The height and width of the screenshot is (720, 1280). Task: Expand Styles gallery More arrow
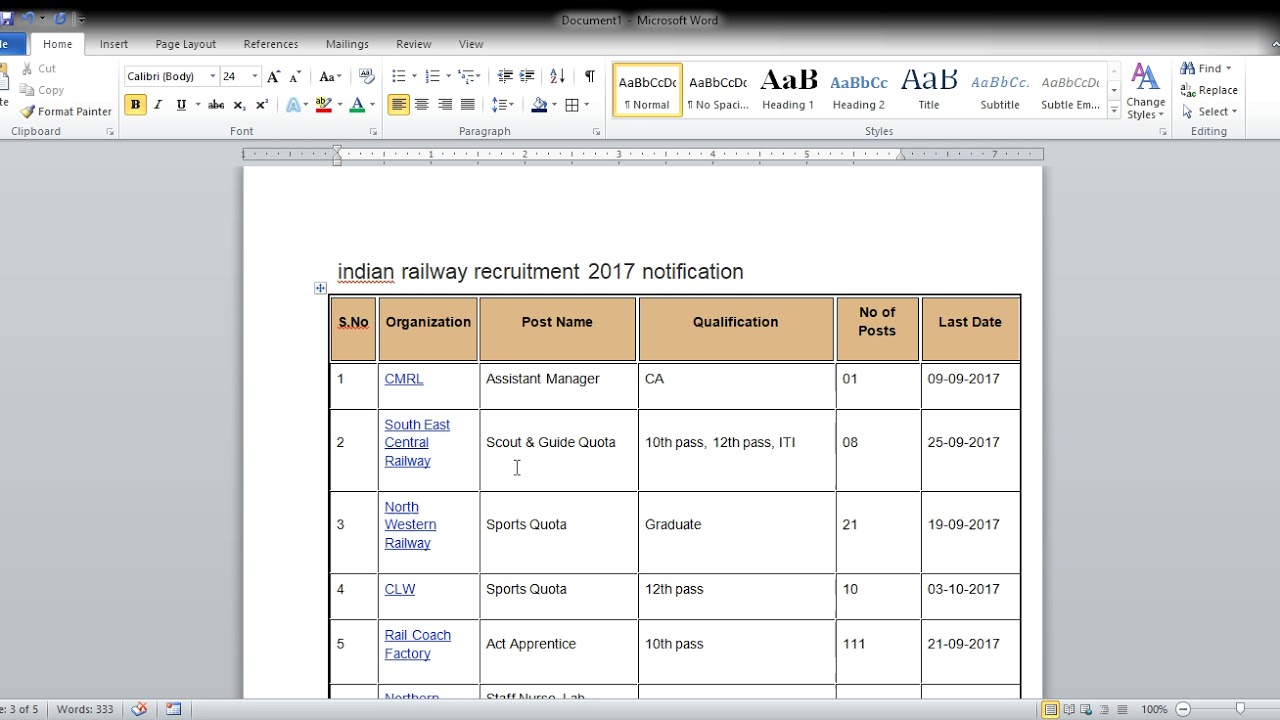point(1114,111)
